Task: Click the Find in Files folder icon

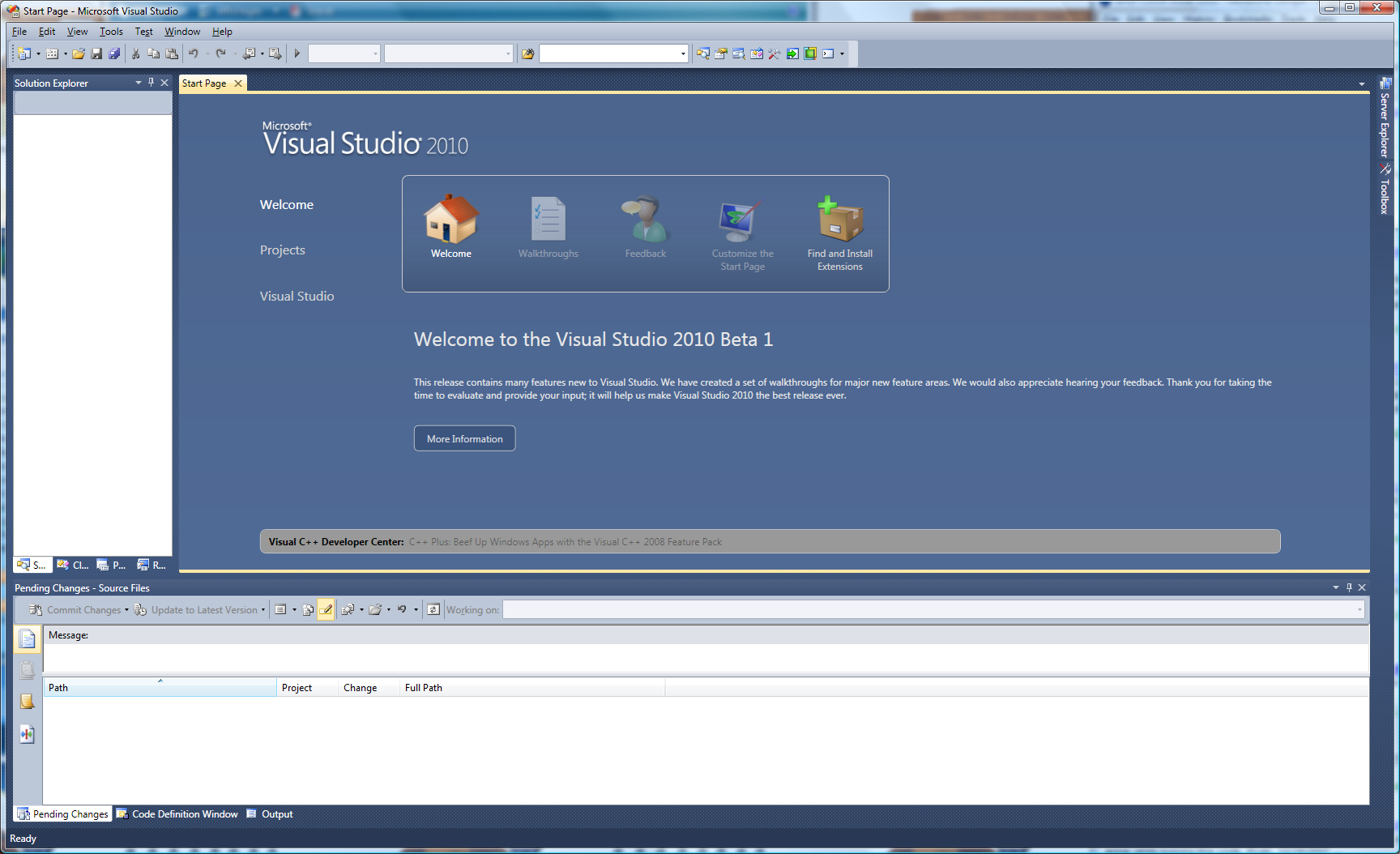Action: [528, 53]
